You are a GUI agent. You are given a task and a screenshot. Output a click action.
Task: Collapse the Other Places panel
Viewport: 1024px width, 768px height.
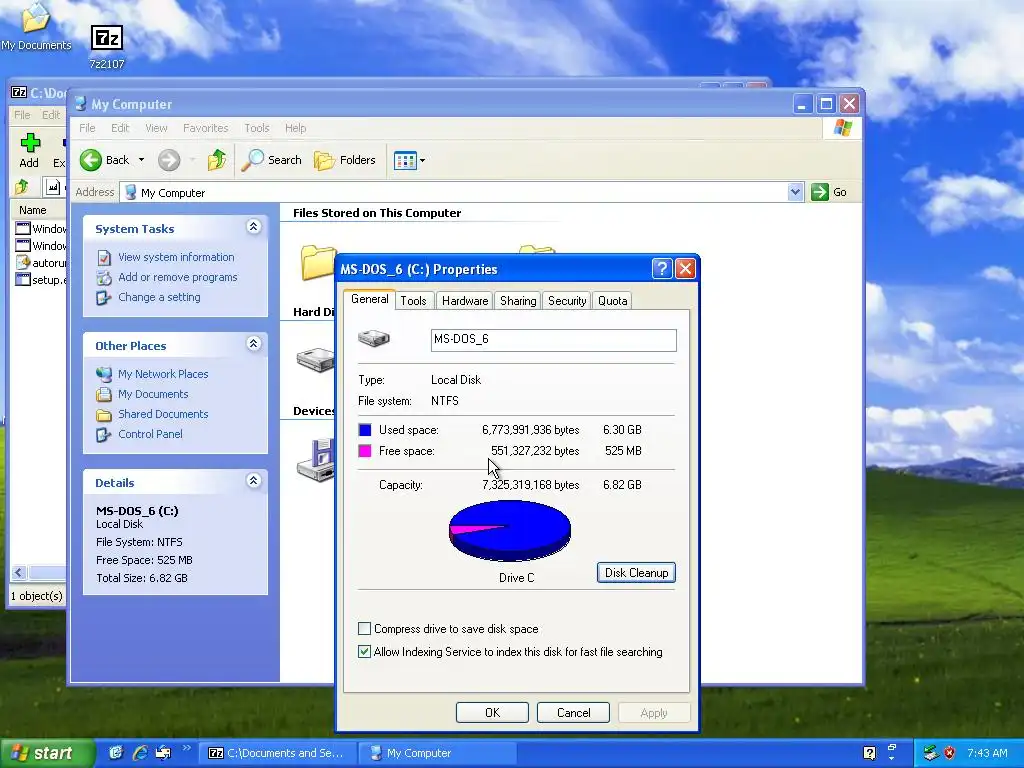[254, 344]
